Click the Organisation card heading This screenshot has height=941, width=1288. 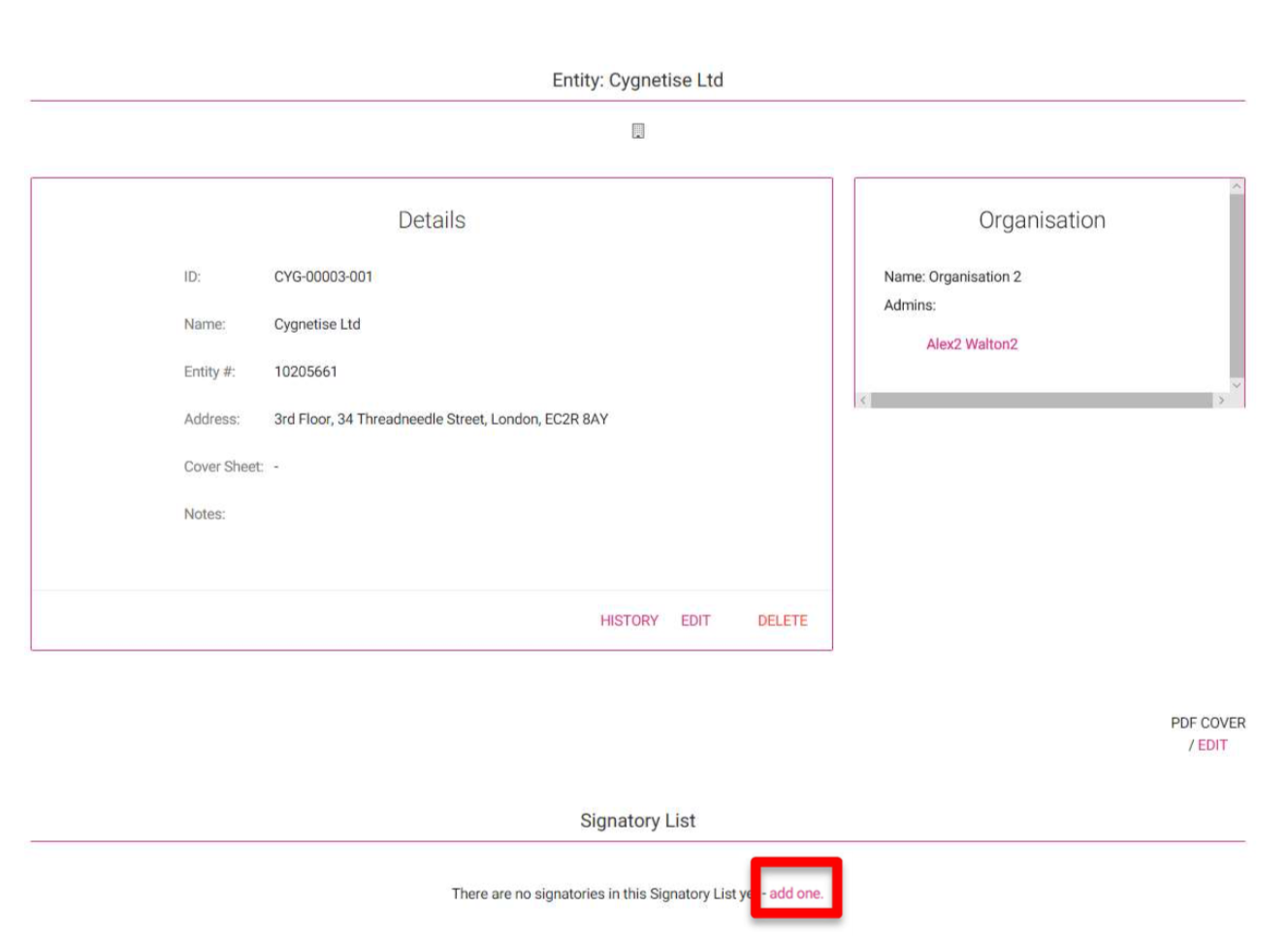1042,220
